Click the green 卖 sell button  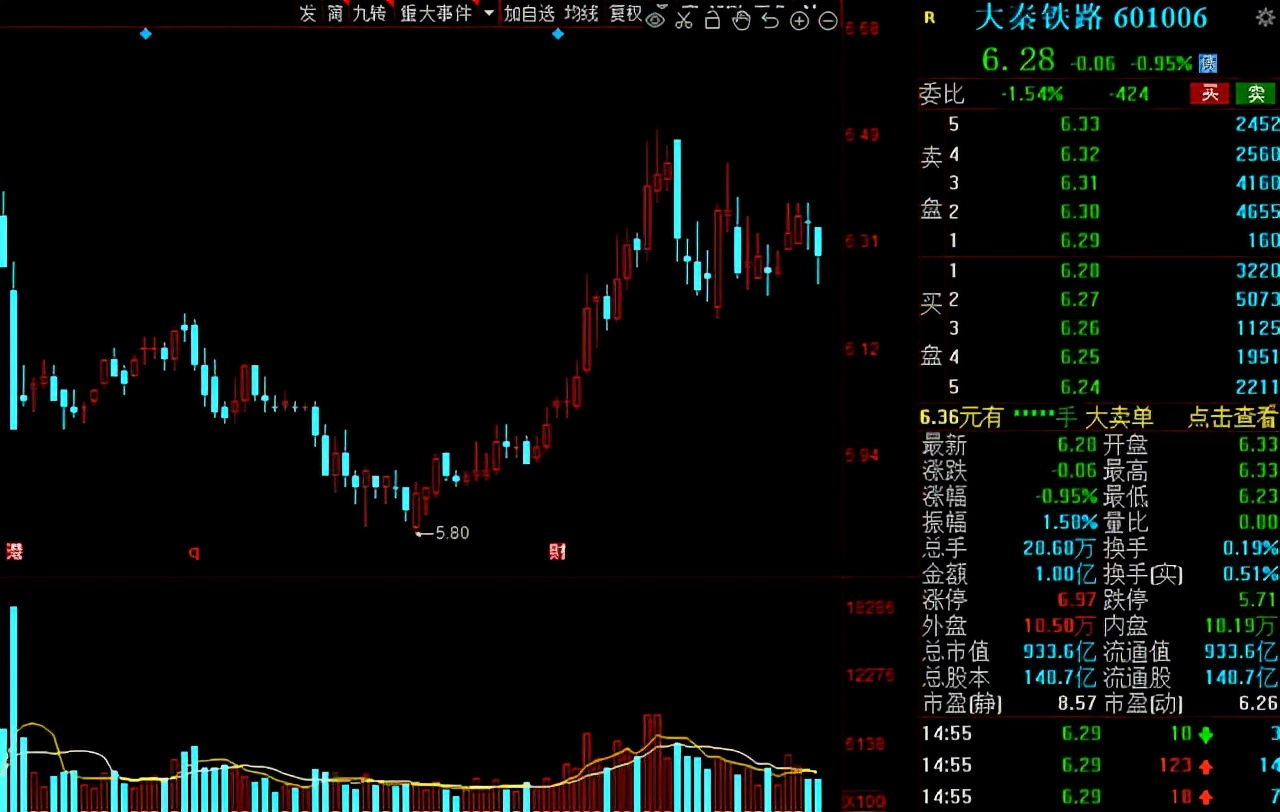pyautogui.click(x=1256, y=94)
